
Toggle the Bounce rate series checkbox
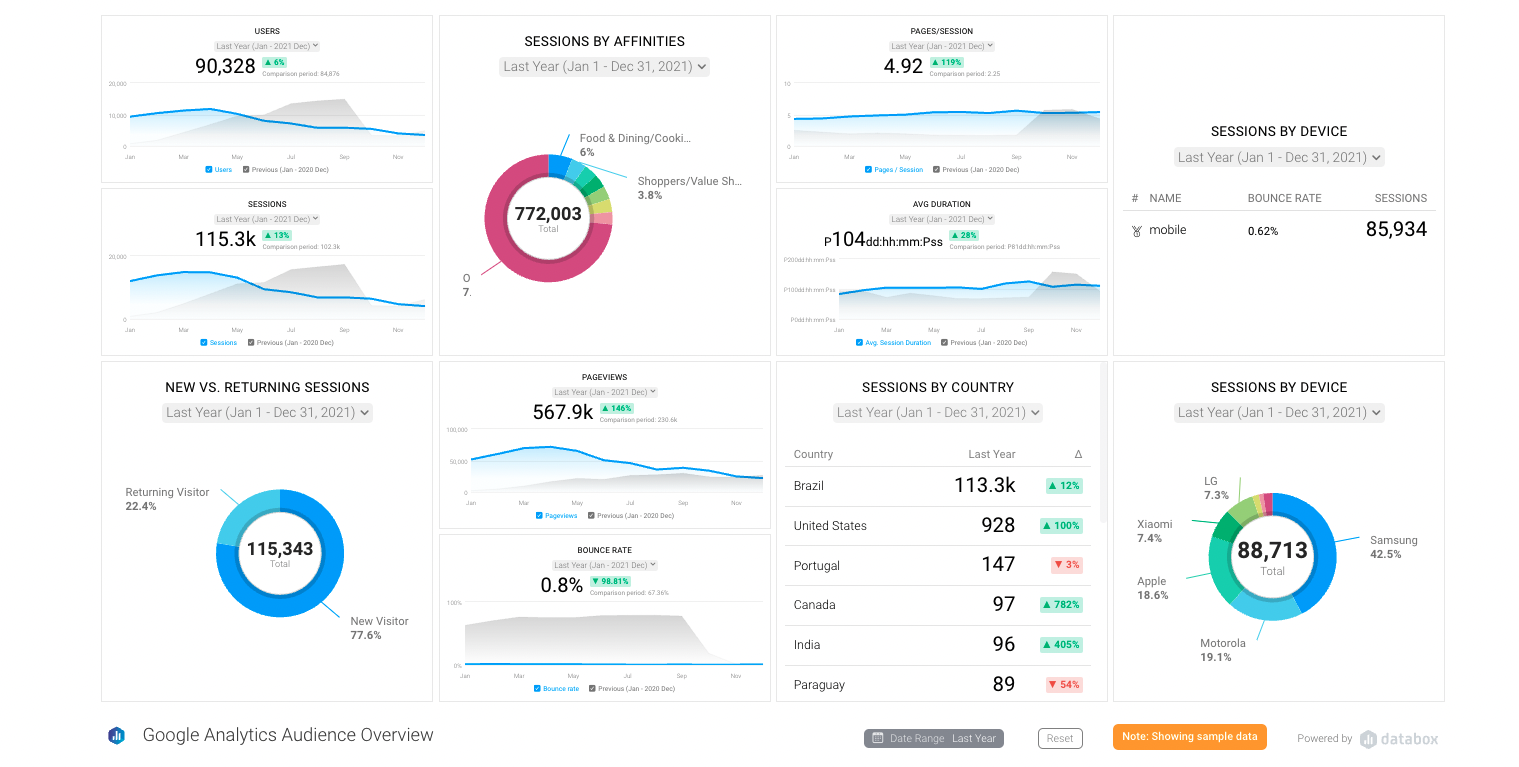tap(537, 689)
